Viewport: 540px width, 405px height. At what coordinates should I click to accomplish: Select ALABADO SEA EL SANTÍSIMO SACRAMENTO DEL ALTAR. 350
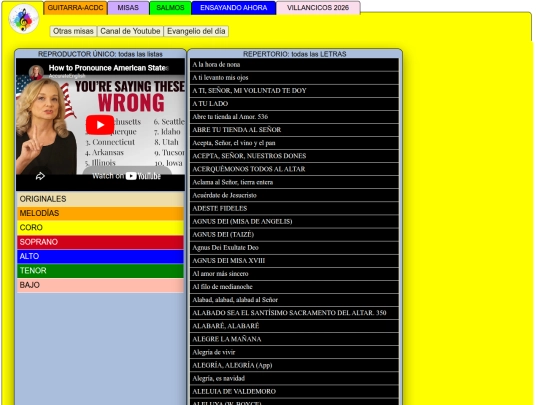294,313
